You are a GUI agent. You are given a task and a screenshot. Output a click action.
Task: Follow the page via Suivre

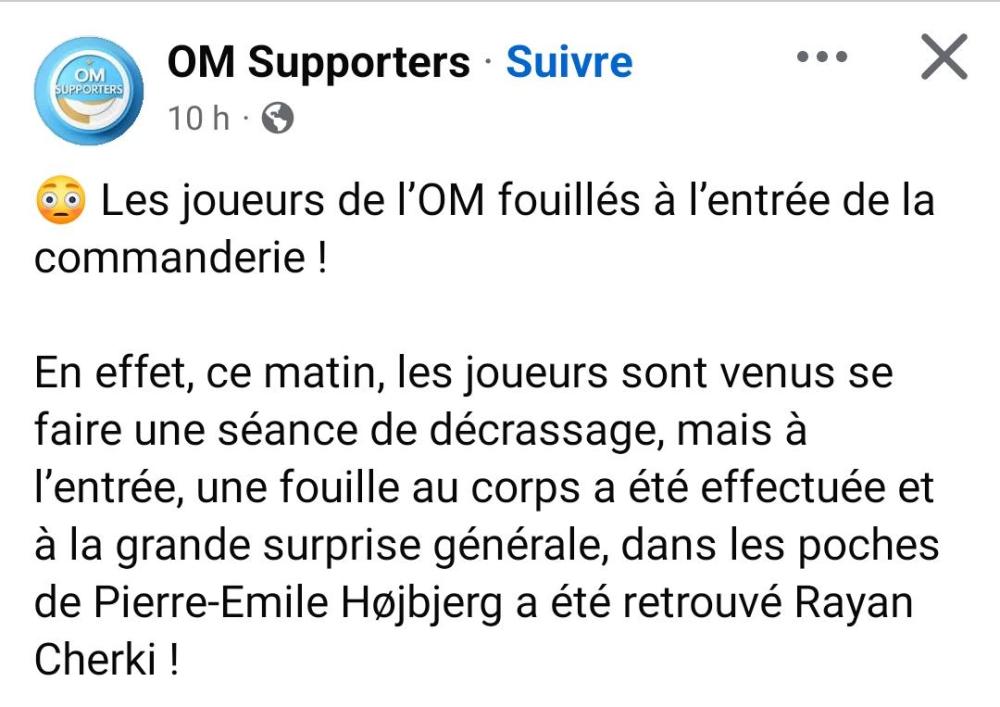[x=569, y=62]
